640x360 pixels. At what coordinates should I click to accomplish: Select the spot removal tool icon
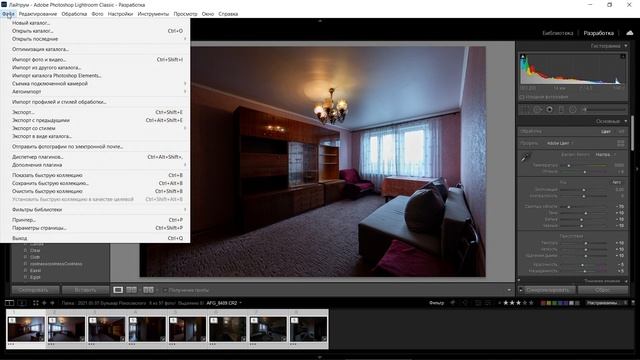coord(537,109)
